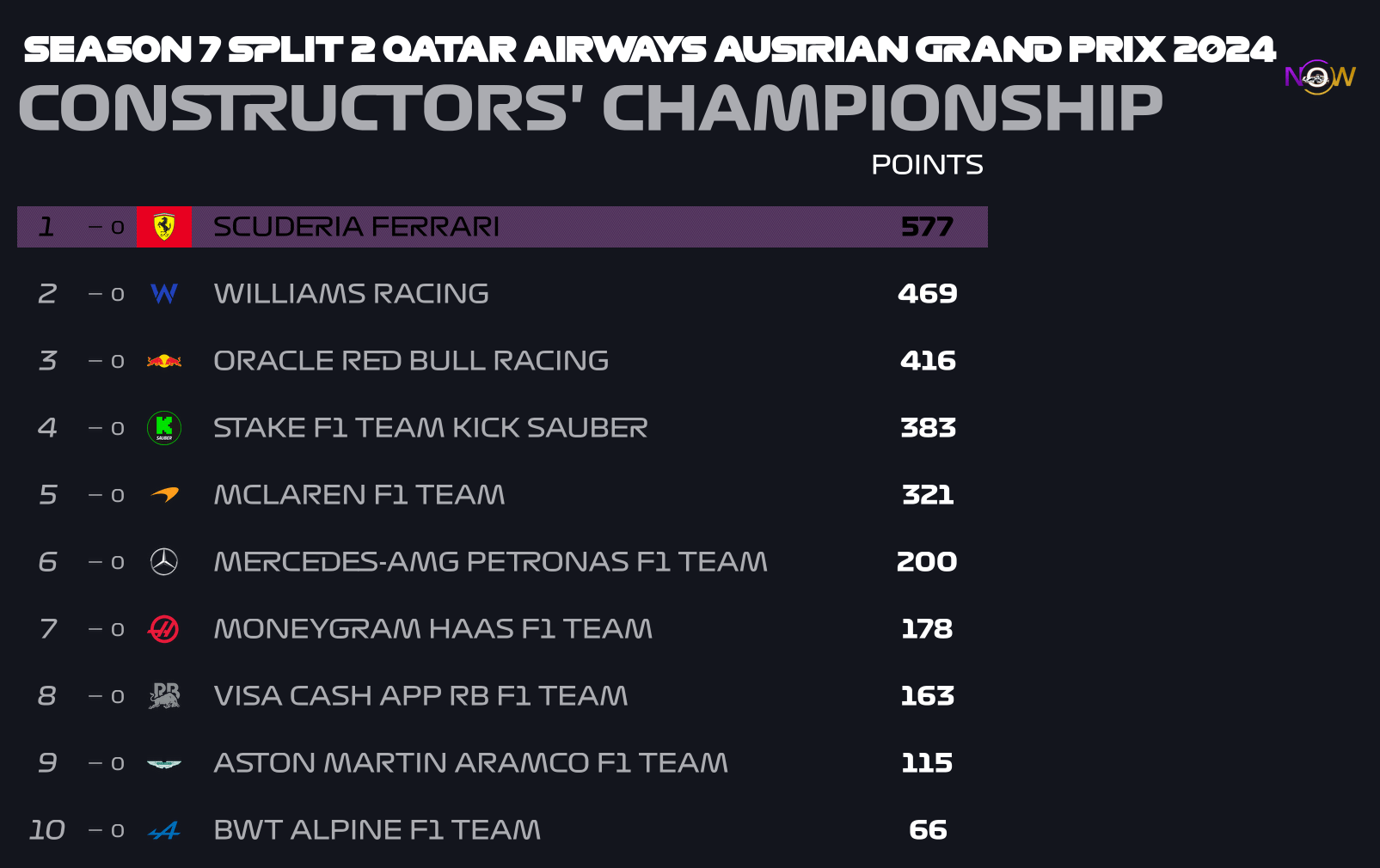The image size is (1380, 868).
Task: Select the Haas red logo
Action: (x=163, y=629)
